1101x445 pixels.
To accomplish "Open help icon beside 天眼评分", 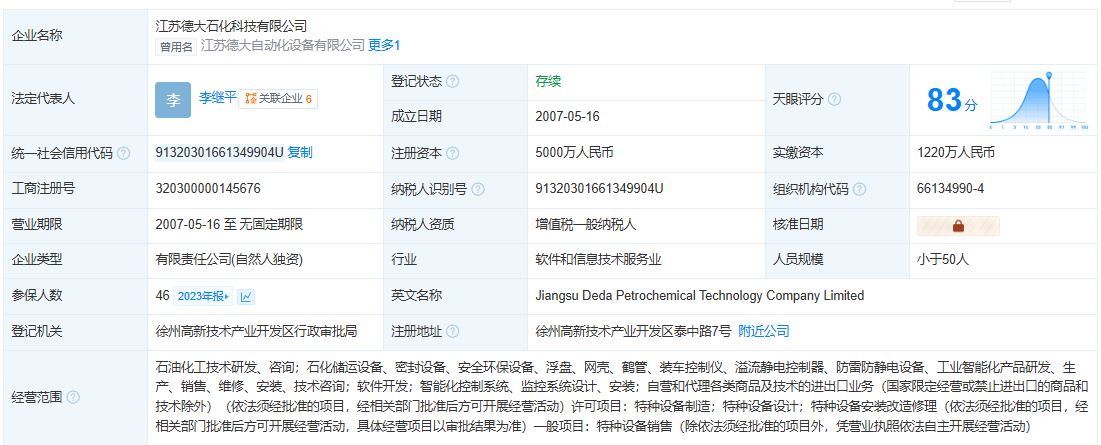I will click(834, 100).
